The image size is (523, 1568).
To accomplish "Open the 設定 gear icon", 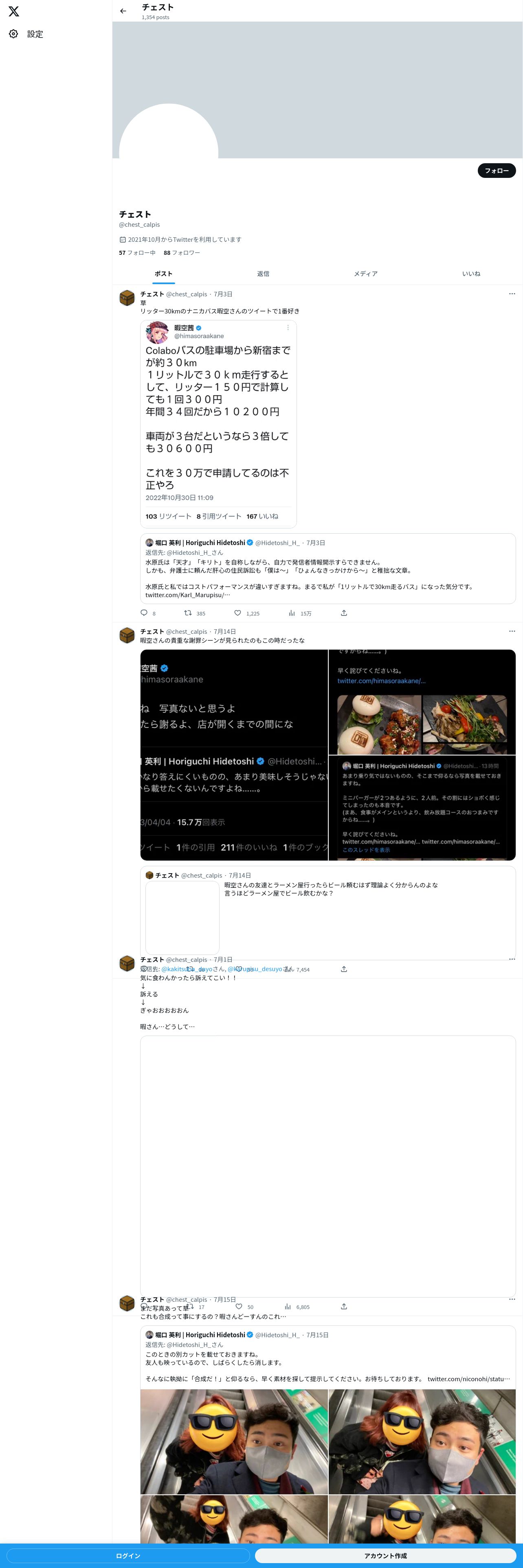I will (13, 34).
